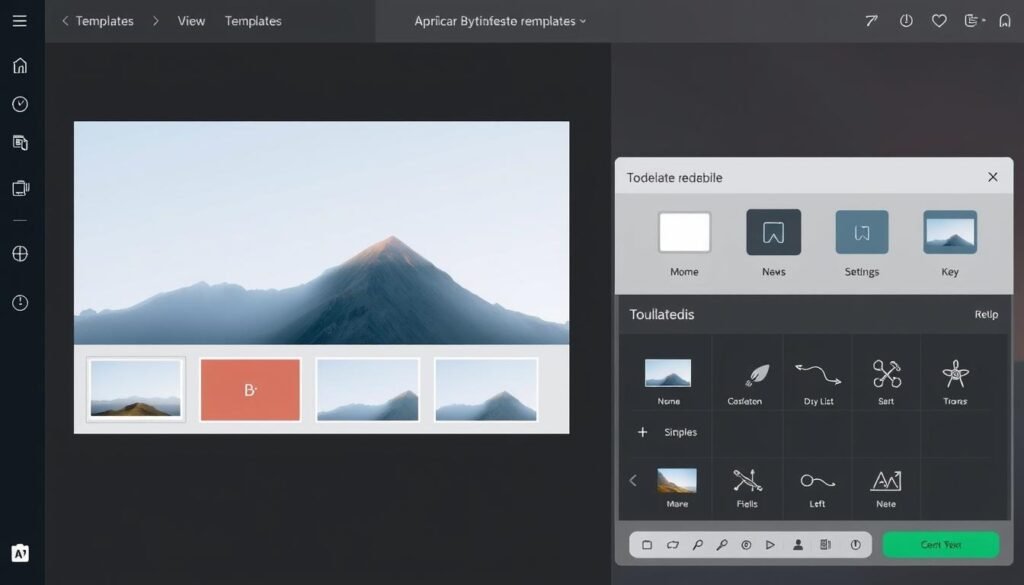Toggle the record control in bottom toolbar

point(747,544)
